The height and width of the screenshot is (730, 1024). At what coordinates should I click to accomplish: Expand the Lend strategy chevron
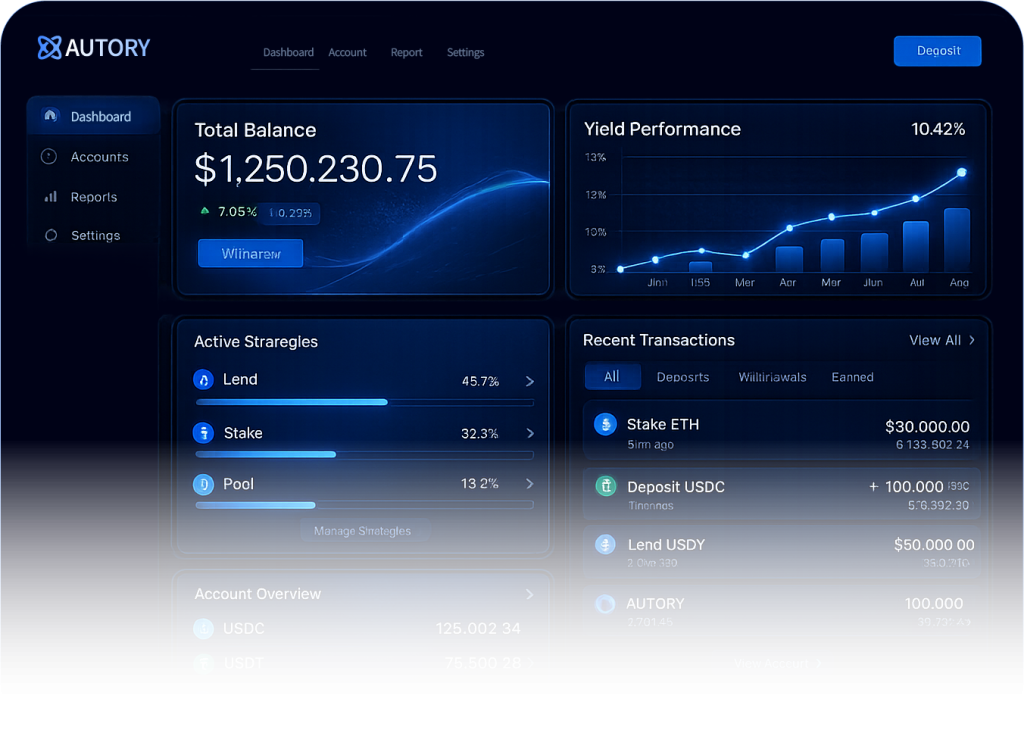click(x=530, y=381)
